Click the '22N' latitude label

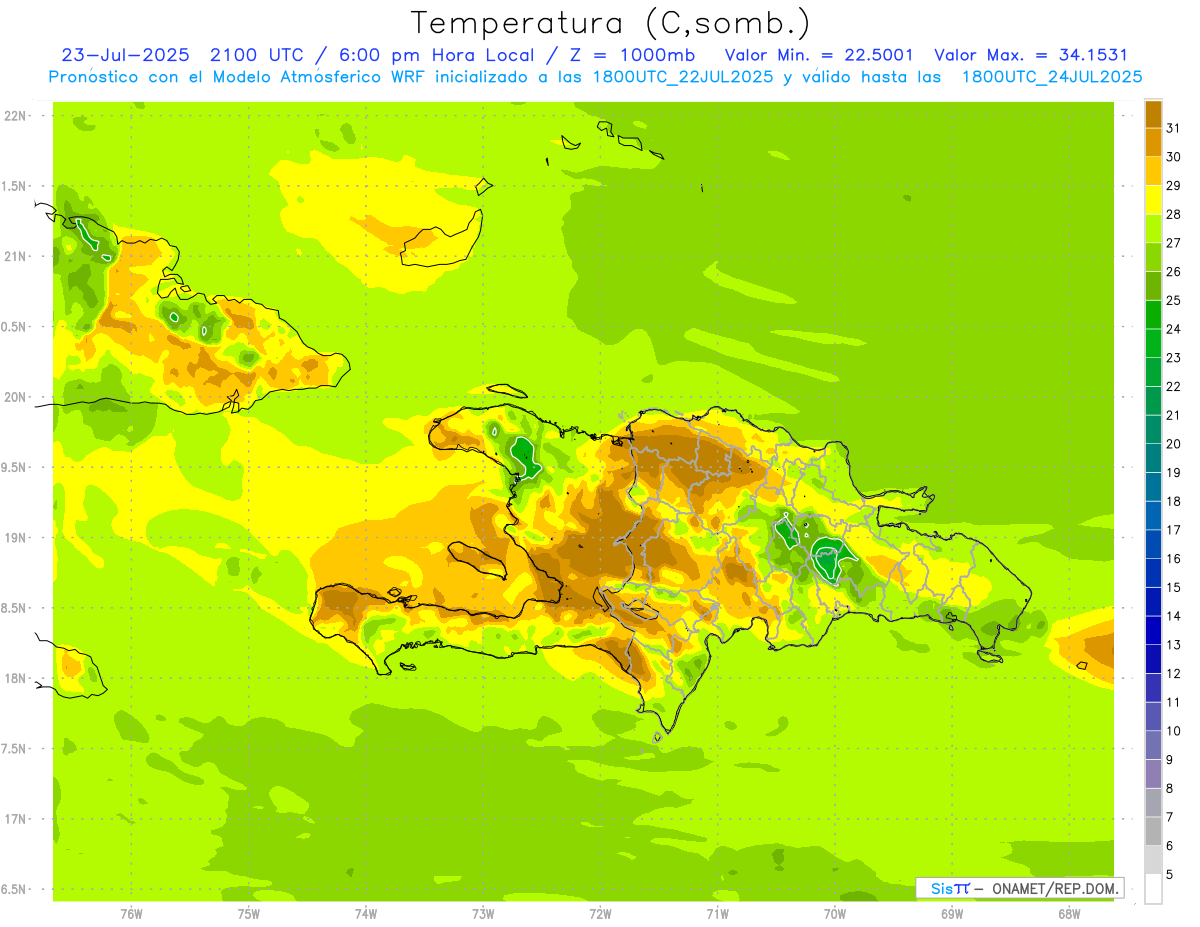click(14, 115)
